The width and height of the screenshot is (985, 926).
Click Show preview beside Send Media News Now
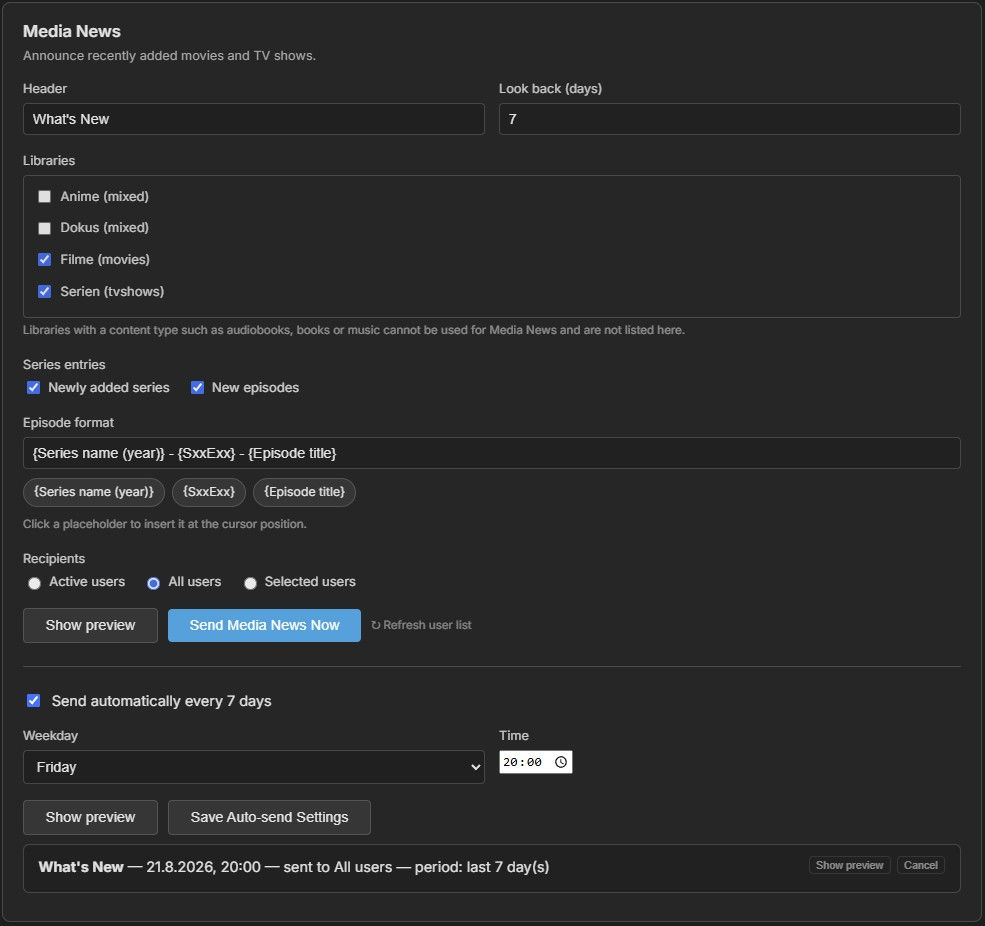(x=90, y=625)
